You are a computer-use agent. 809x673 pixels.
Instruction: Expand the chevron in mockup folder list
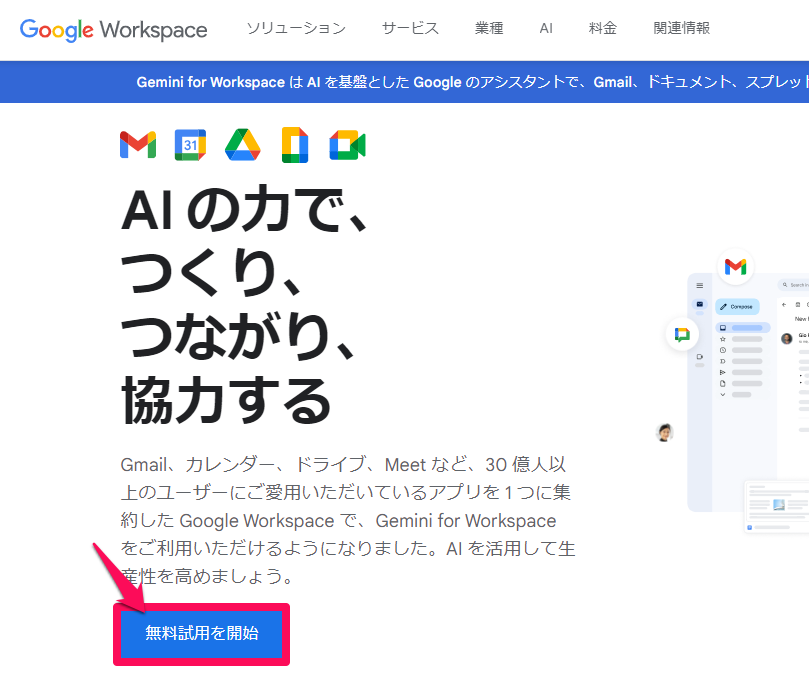tap(723, 395)
